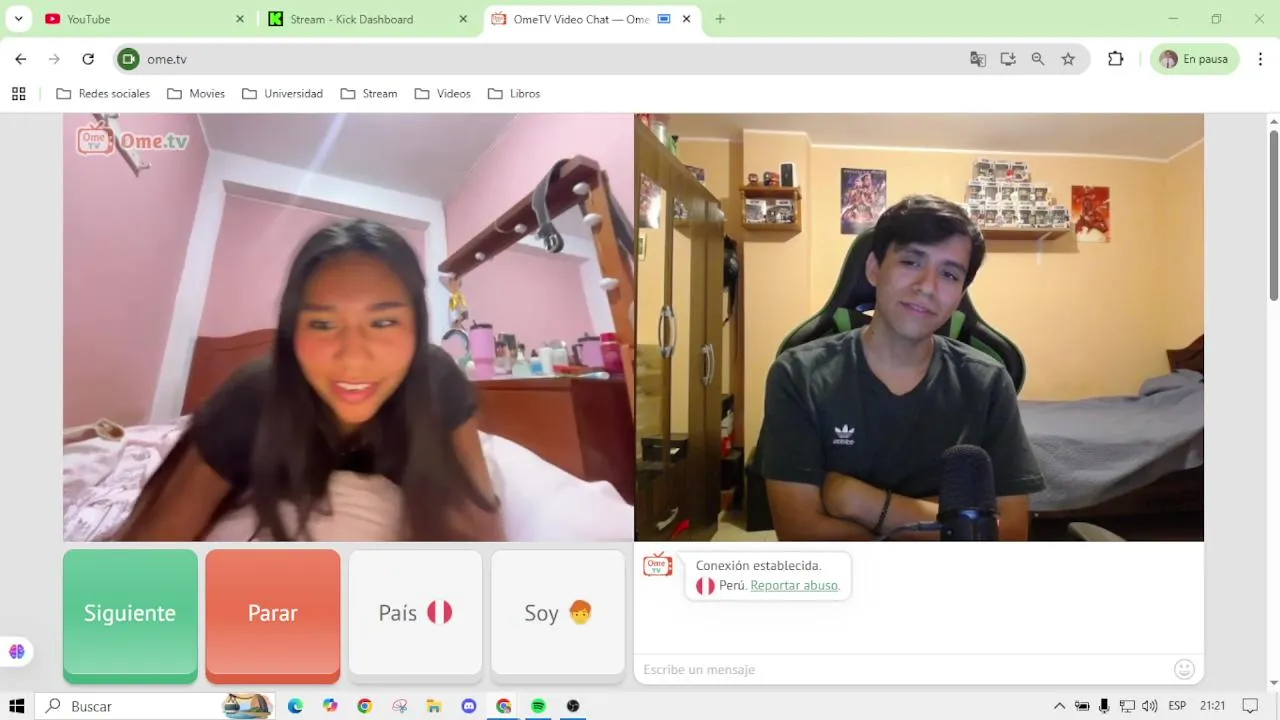Click the Windows Start button

pos(16,706)
